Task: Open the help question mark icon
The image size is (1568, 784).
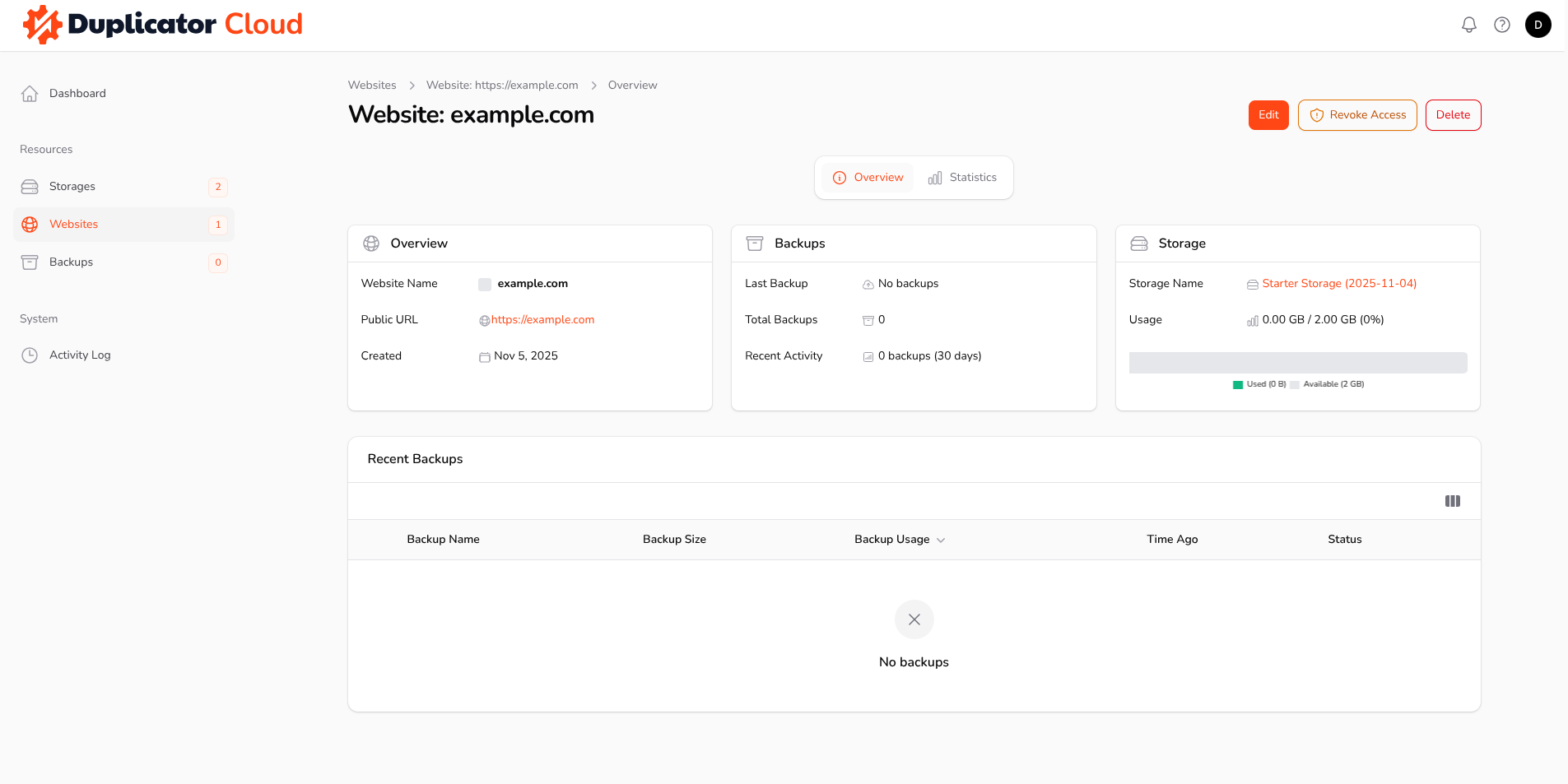Action: (x=1502, y=25)
